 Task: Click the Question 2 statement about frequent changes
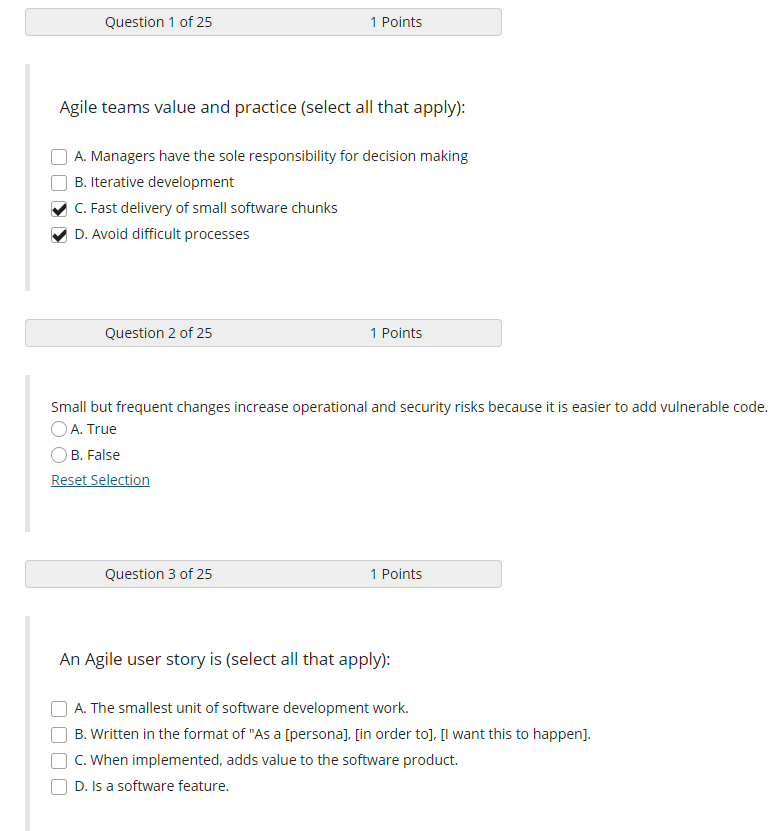tap(410, 406)
